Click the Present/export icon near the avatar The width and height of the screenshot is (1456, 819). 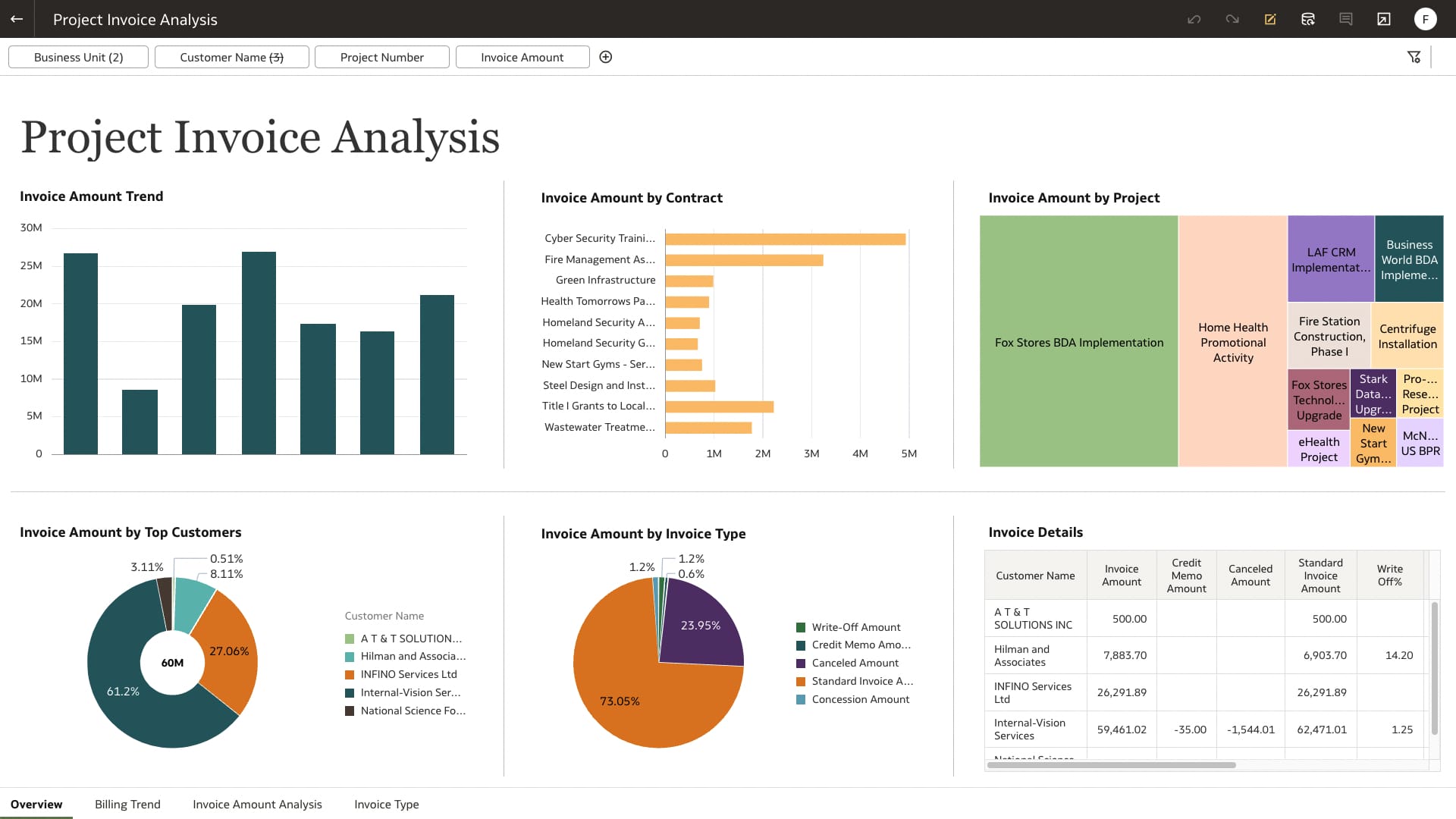(x=1384, y=19)
